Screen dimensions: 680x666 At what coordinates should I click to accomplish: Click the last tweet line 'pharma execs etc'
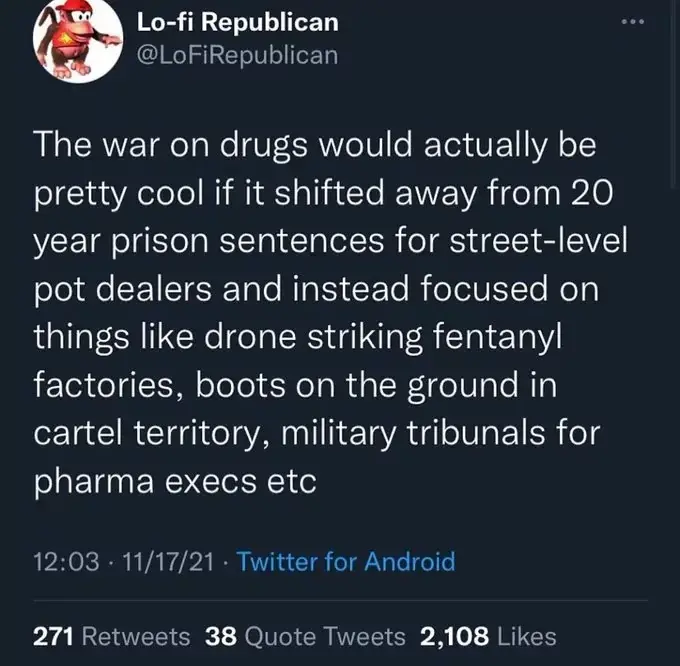175,481
